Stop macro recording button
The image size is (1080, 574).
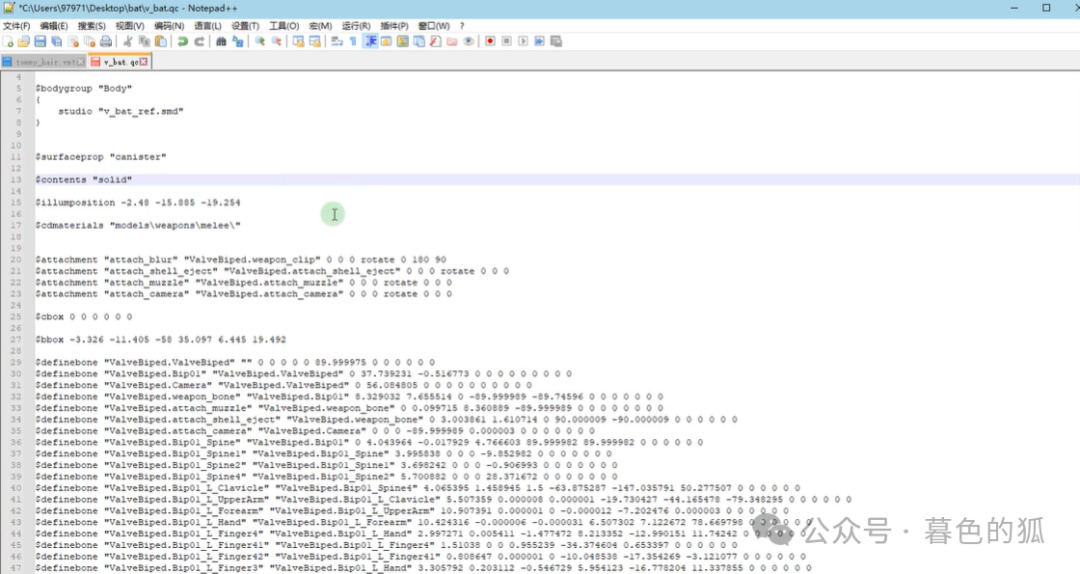506,41
